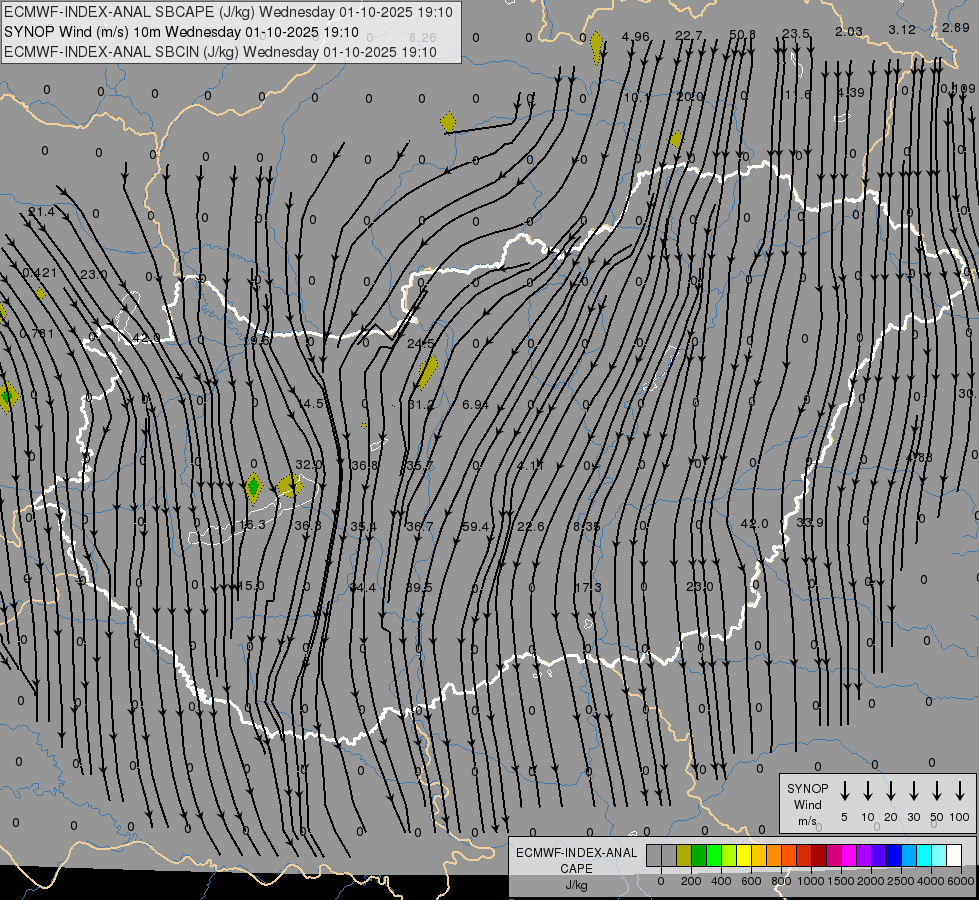Click the wind legend arrow above 100
The width and height of the screenshot is (979, 900).
[x=960, y=791]
